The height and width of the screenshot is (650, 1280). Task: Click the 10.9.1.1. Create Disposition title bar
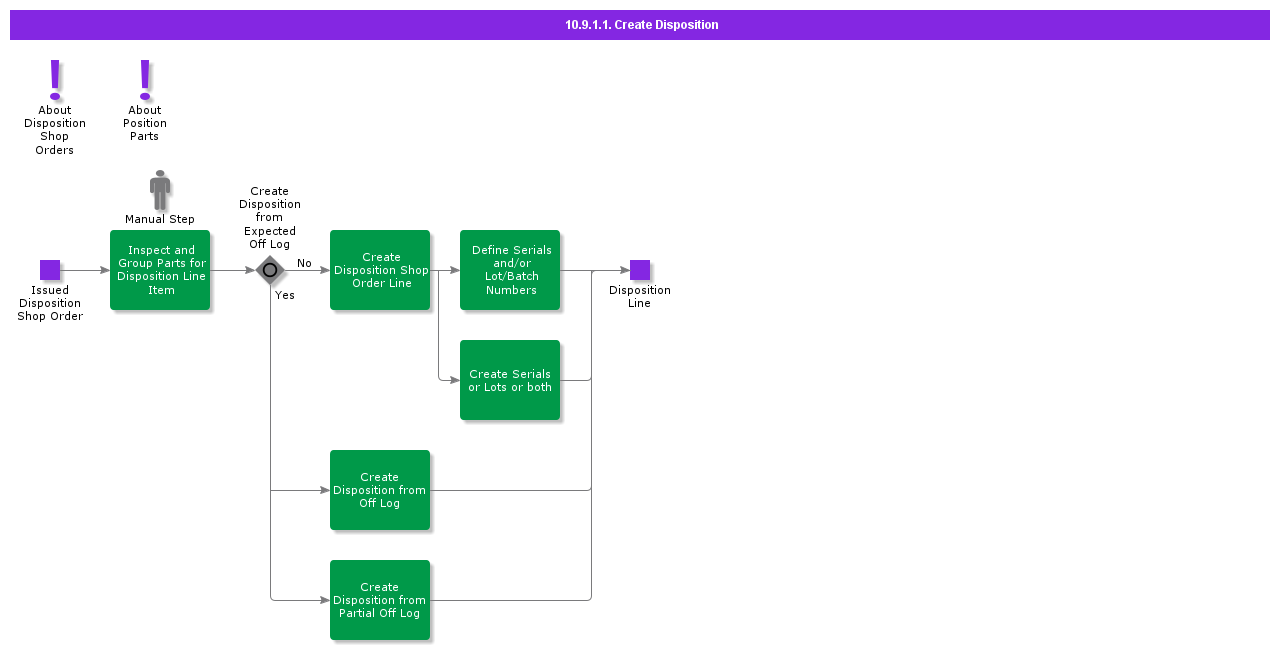[640, 25]
